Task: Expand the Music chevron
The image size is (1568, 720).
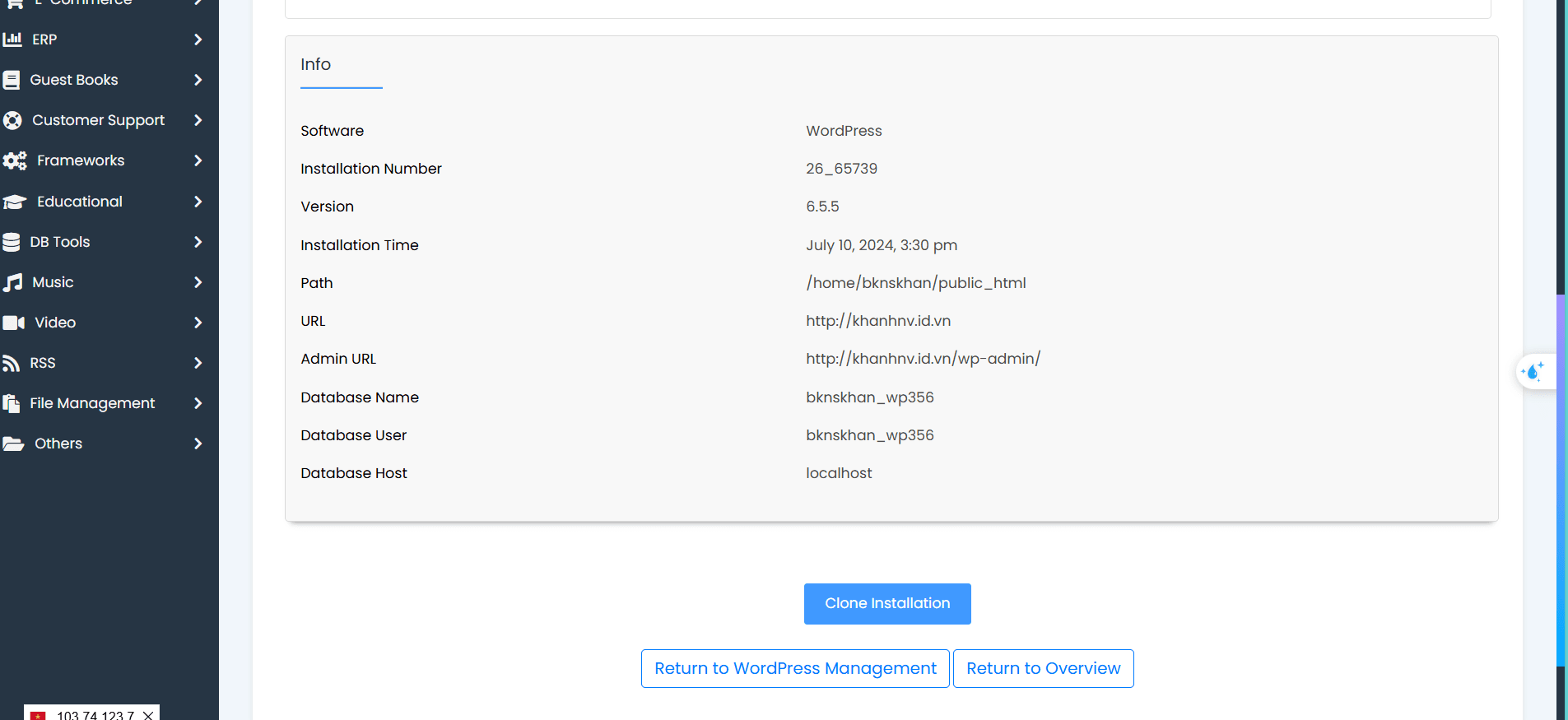Action: [198, 282]
